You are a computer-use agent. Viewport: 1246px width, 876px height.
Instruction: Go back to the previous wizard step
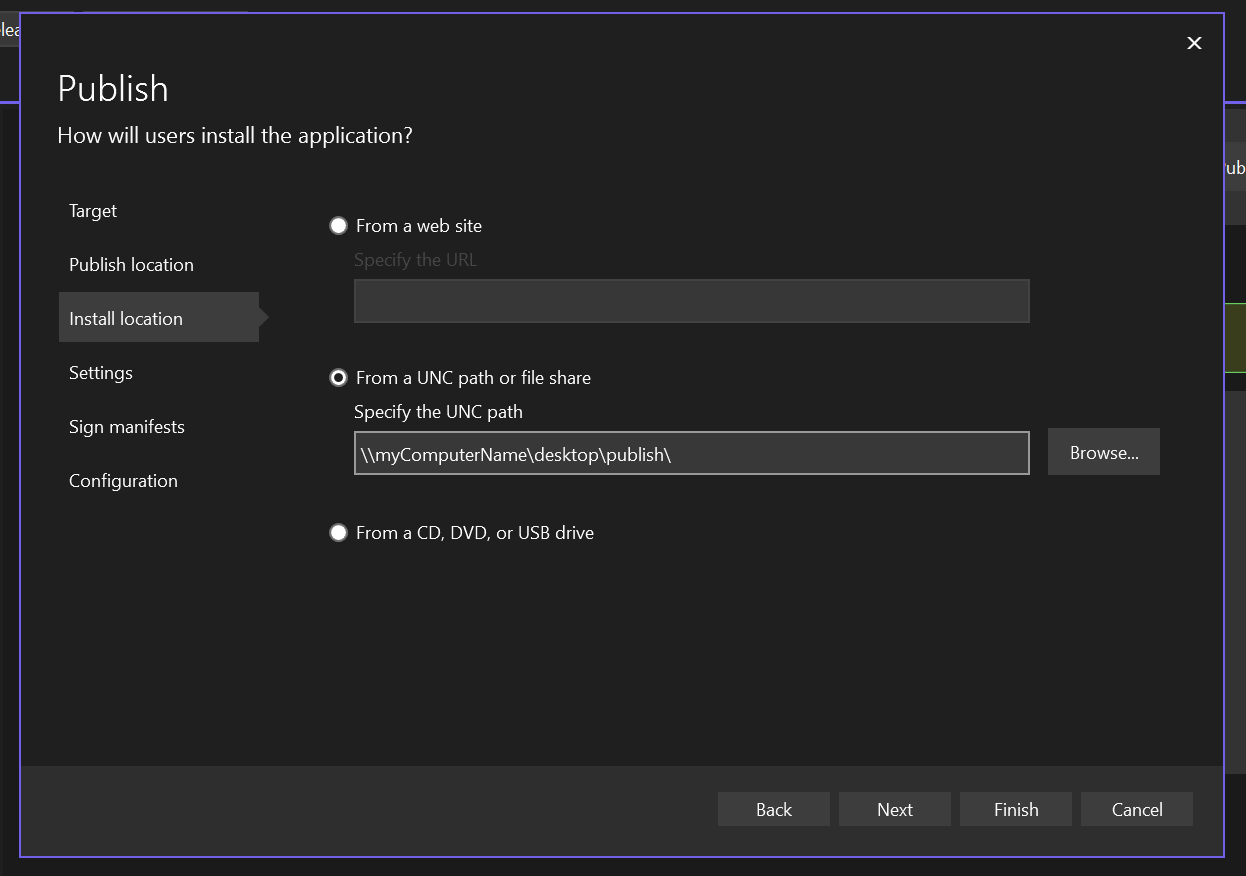[x=773, y=808]
